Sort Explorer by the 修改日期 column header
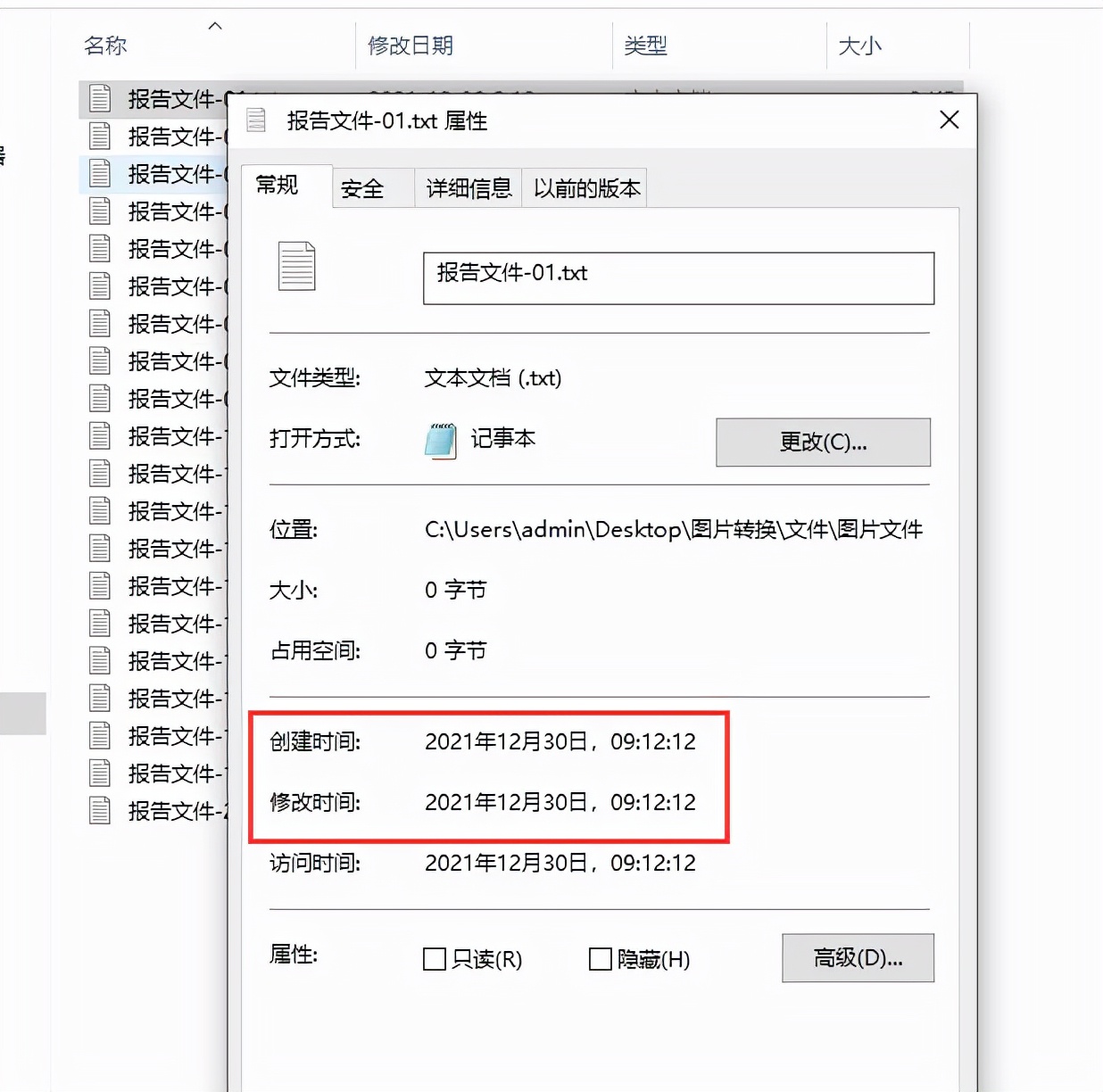 tap(411, 45)
